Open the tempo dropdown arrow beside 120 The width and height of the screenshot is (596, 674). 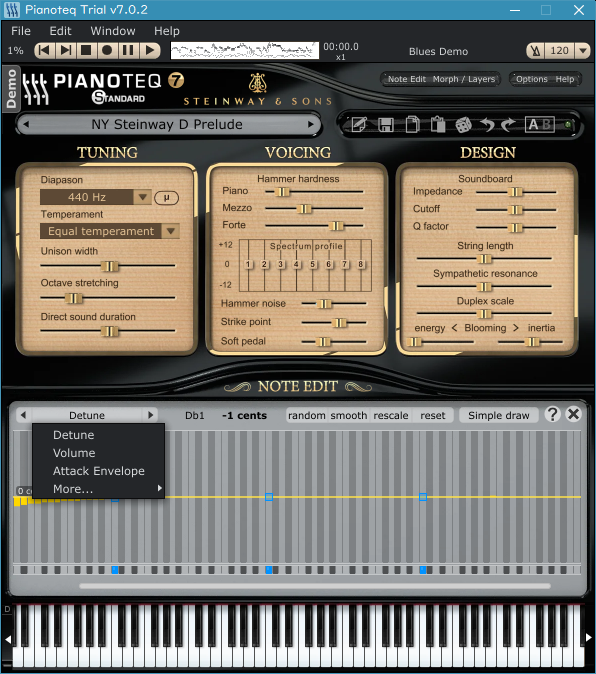[583, 51]
